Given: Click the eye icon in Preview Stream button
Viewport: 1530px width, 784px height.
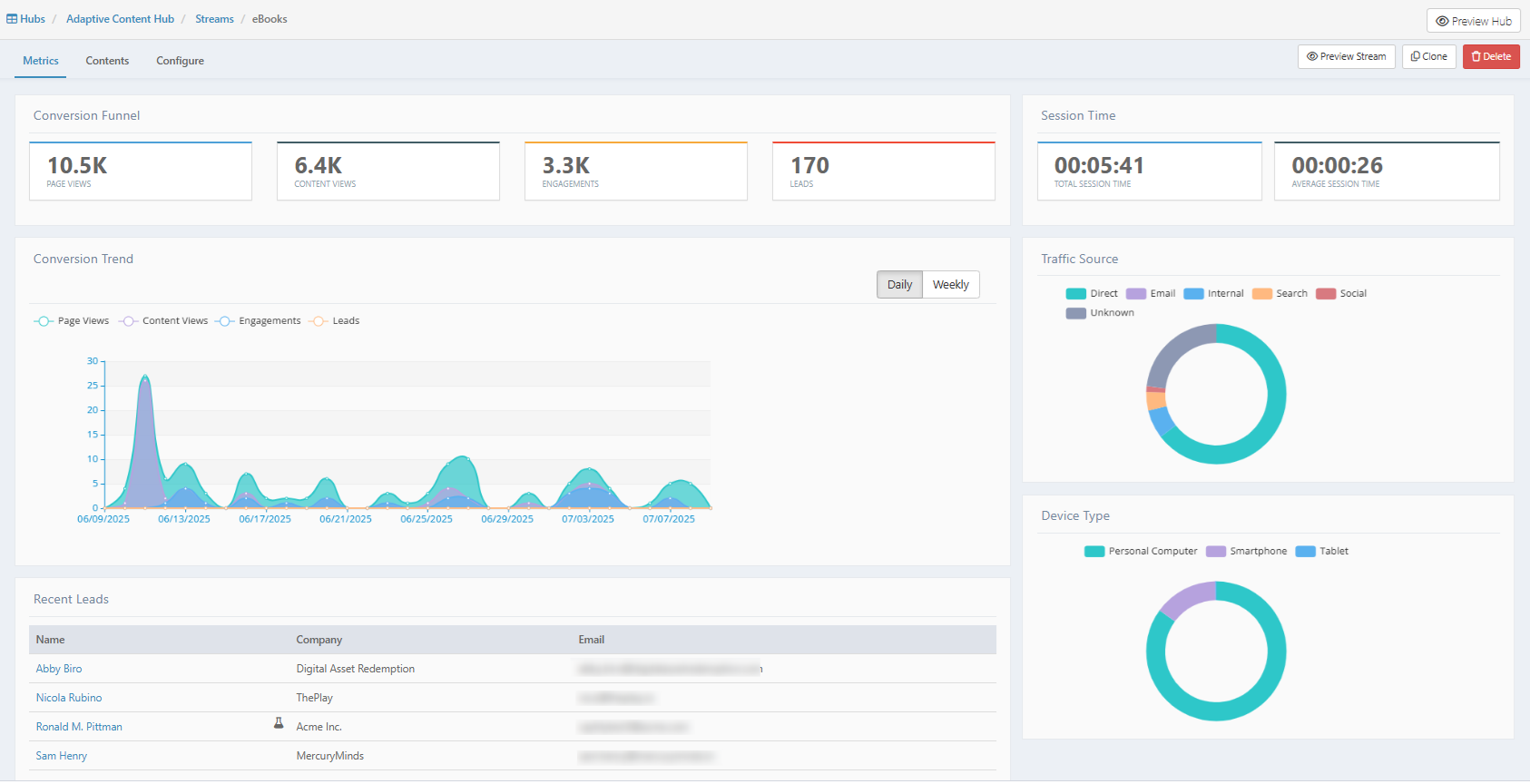Looking at the screenshot, I should (1312, 56).
